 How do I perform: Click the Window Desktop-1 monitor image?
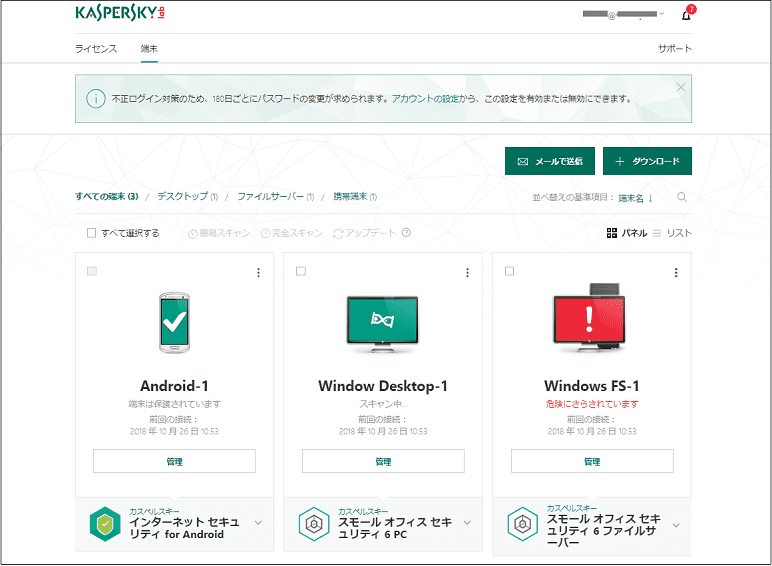pyautogui.click(x=383, y=324)
